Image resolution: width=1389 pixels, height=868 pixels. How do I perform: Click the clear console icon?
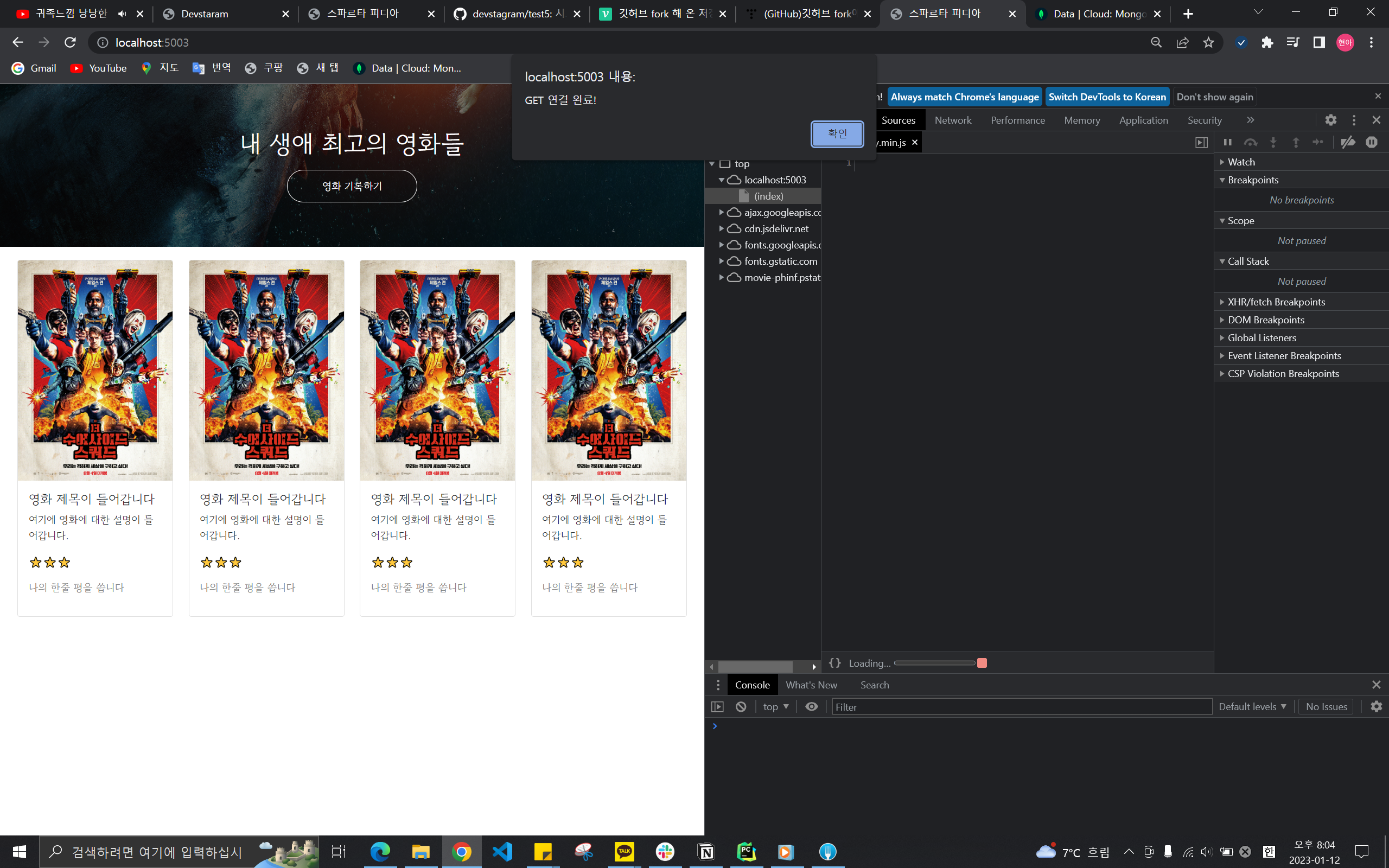click(741, 707)
